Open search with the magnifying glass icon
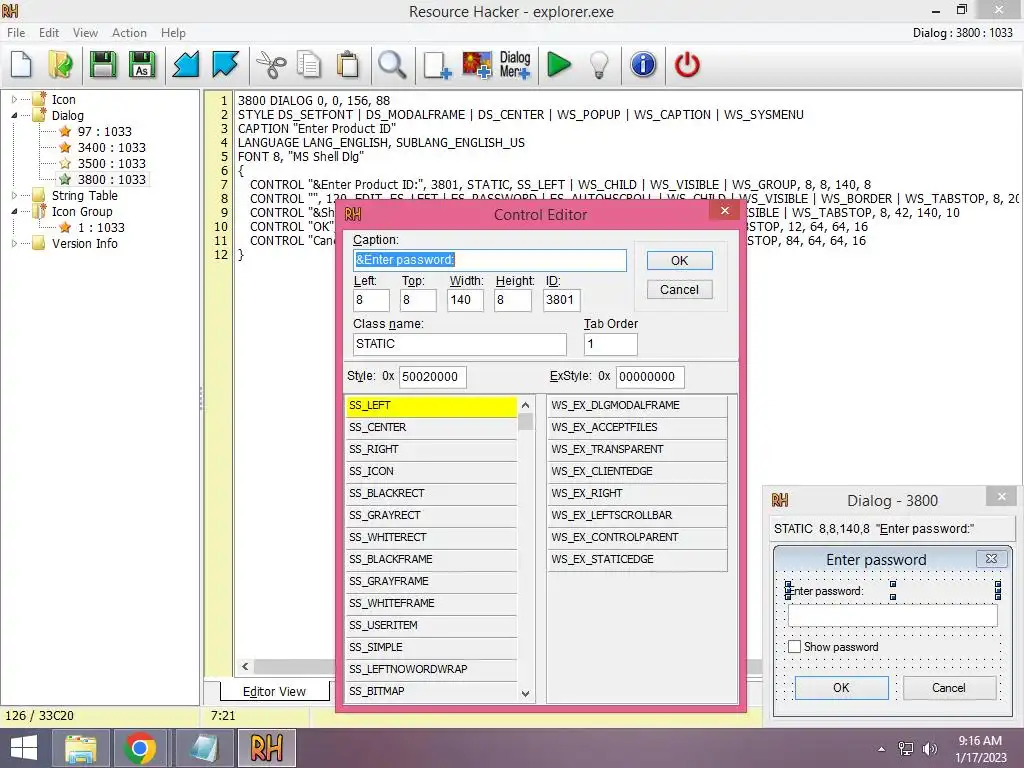 (392, 65)
